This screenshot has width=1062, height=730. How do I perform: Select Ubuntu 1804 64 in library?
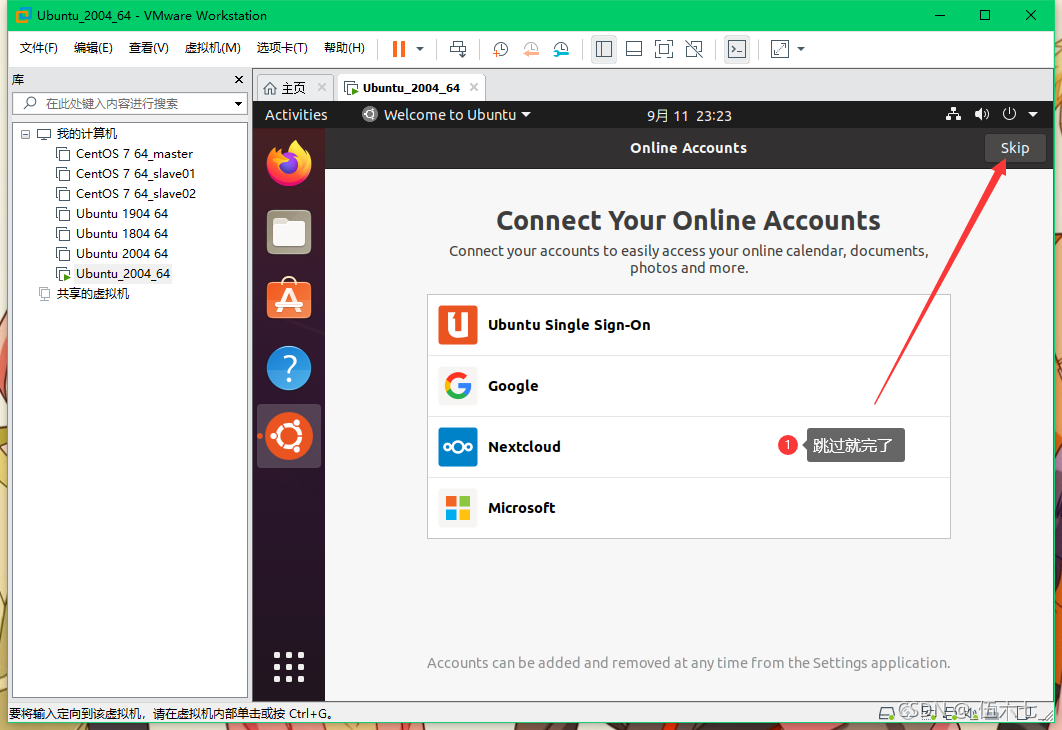click(x=122, y=234)
